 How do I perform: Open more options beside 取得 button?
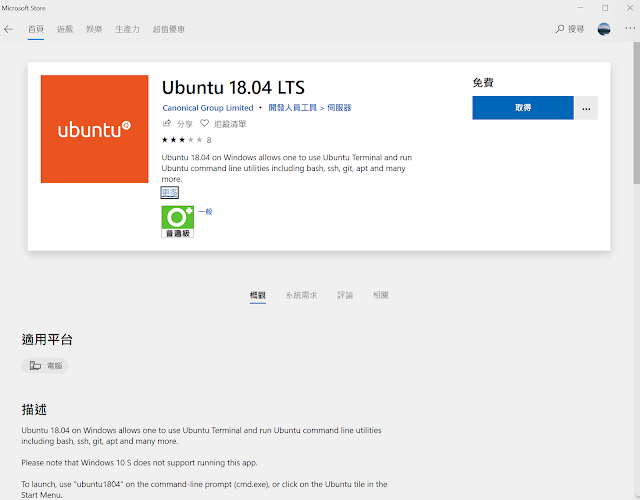coord(586,108)
